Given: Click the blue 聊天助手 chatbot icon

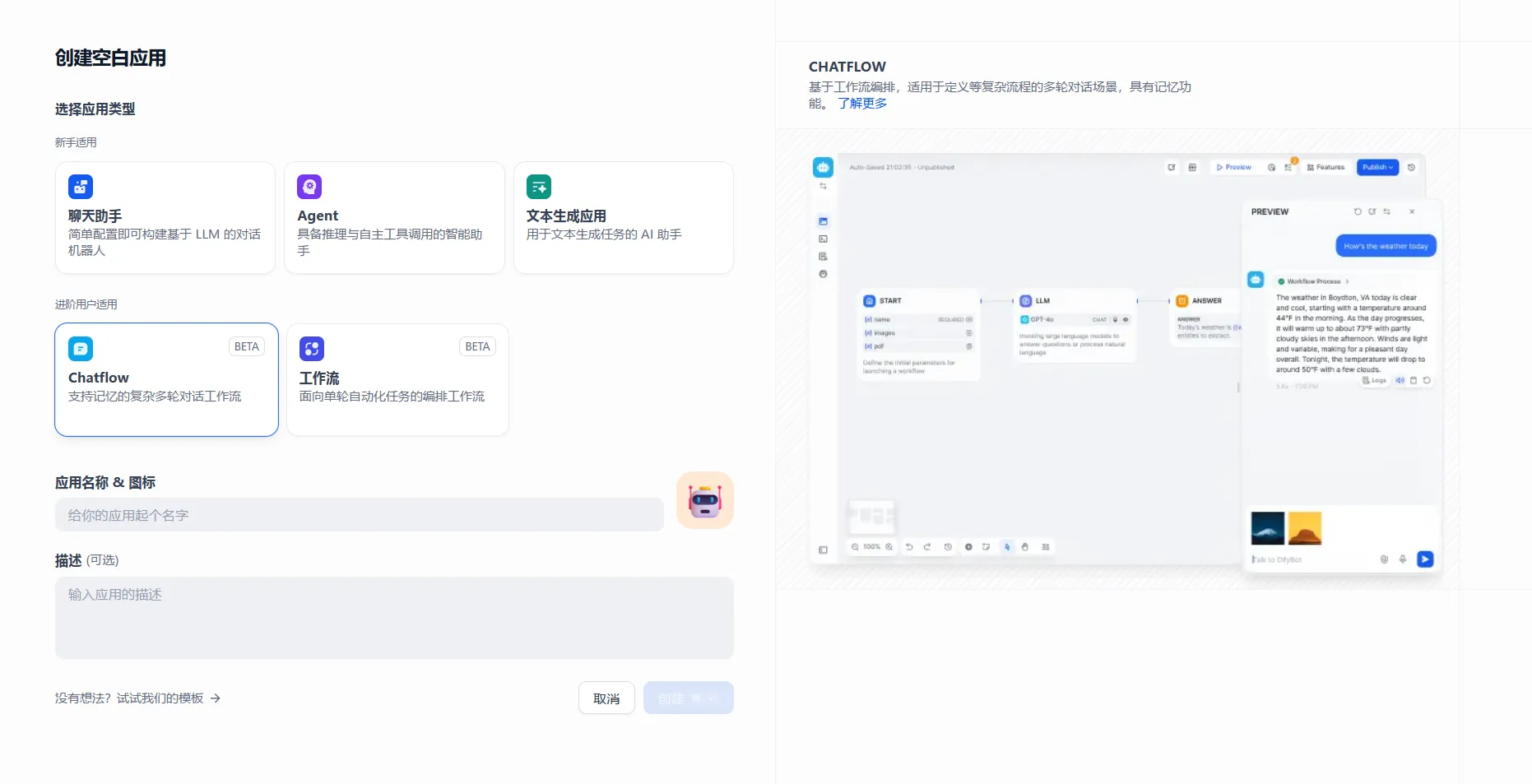Looking at the screenshot, I should [x=81, y=187].
